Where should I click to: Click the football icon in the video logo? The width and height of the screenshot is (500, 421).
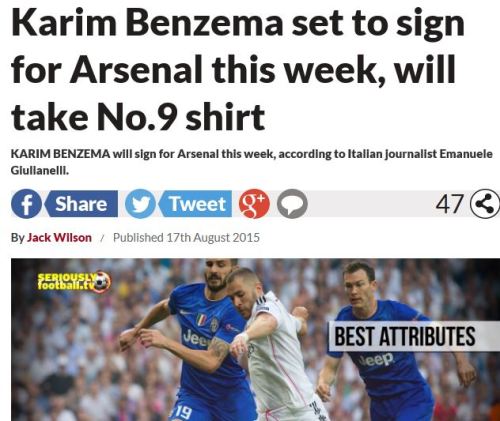[x=102, y=282]
